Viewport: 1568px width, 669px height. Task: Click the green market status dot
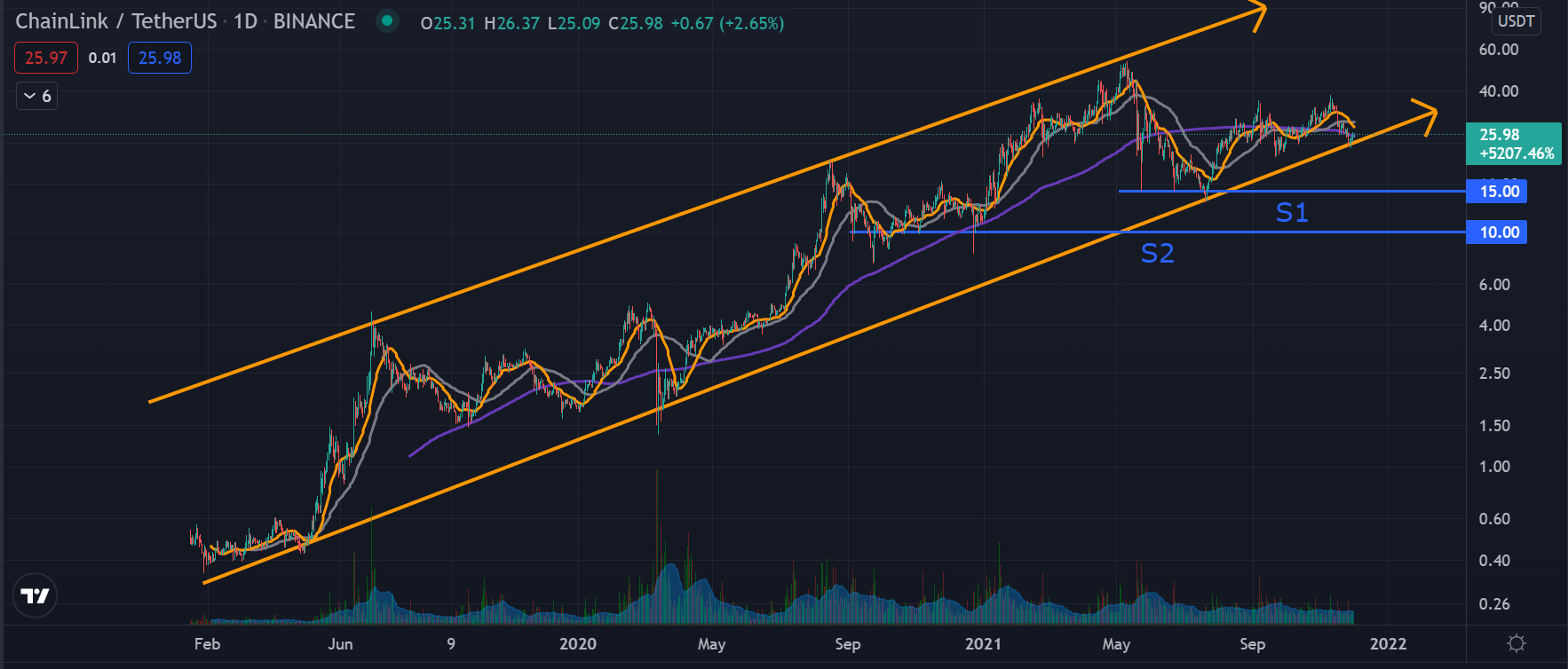click(x=387, y=21)
